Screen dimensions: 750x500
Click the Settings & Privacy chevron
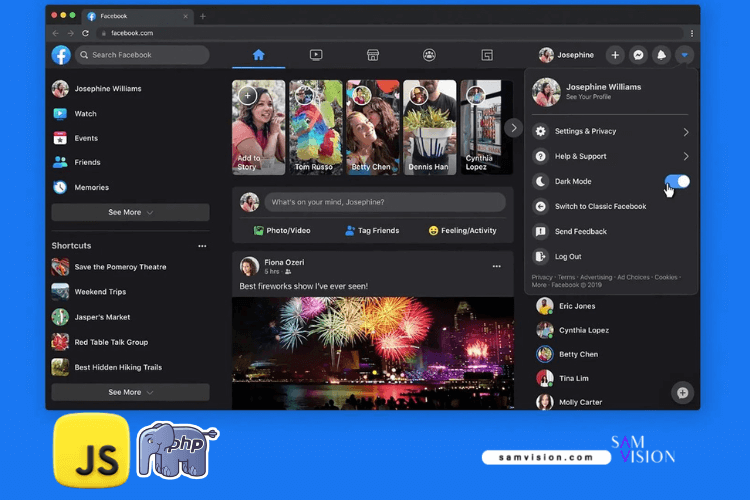[x=686, y=132]
